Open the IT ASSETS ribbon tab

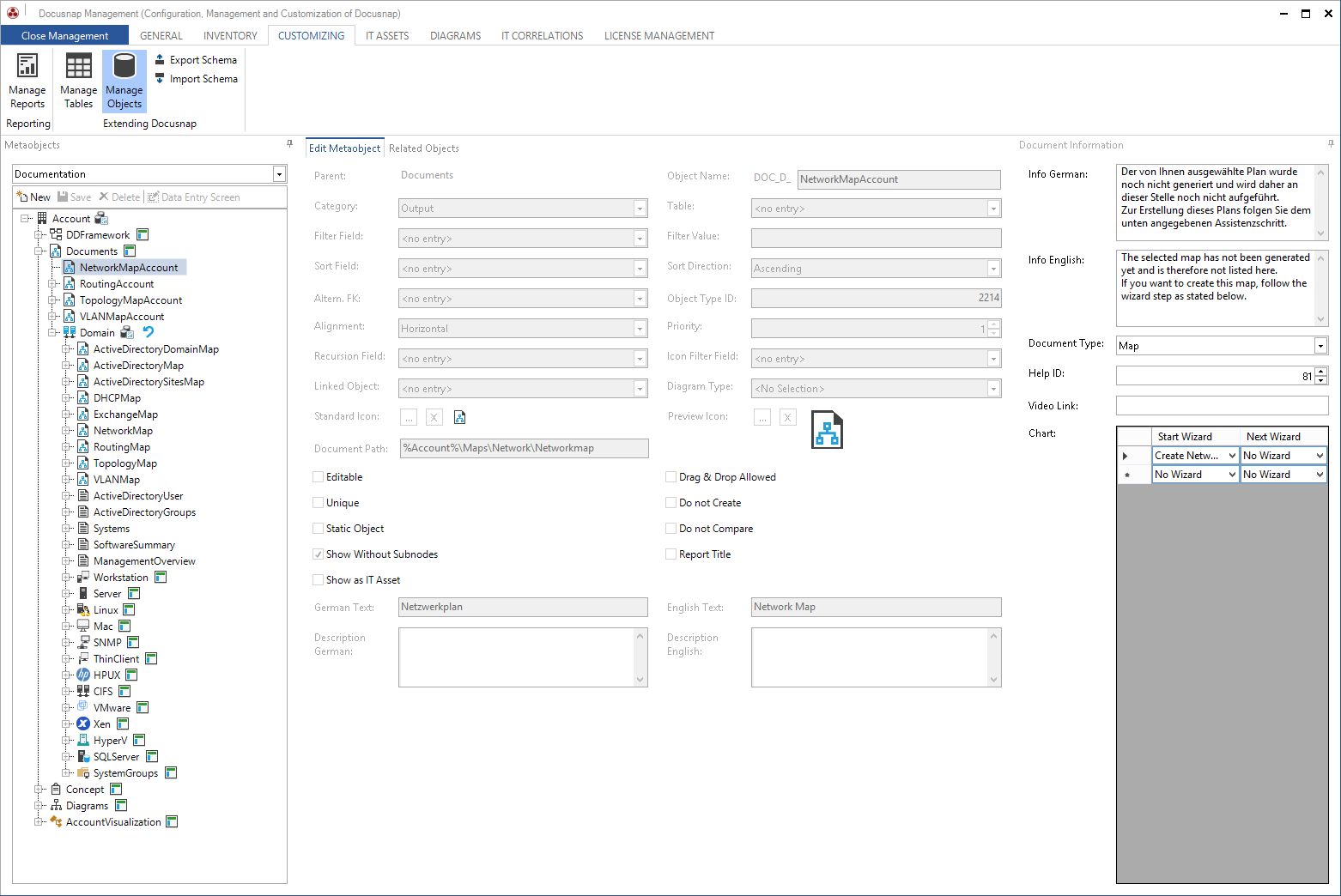(x=387, y=35)
